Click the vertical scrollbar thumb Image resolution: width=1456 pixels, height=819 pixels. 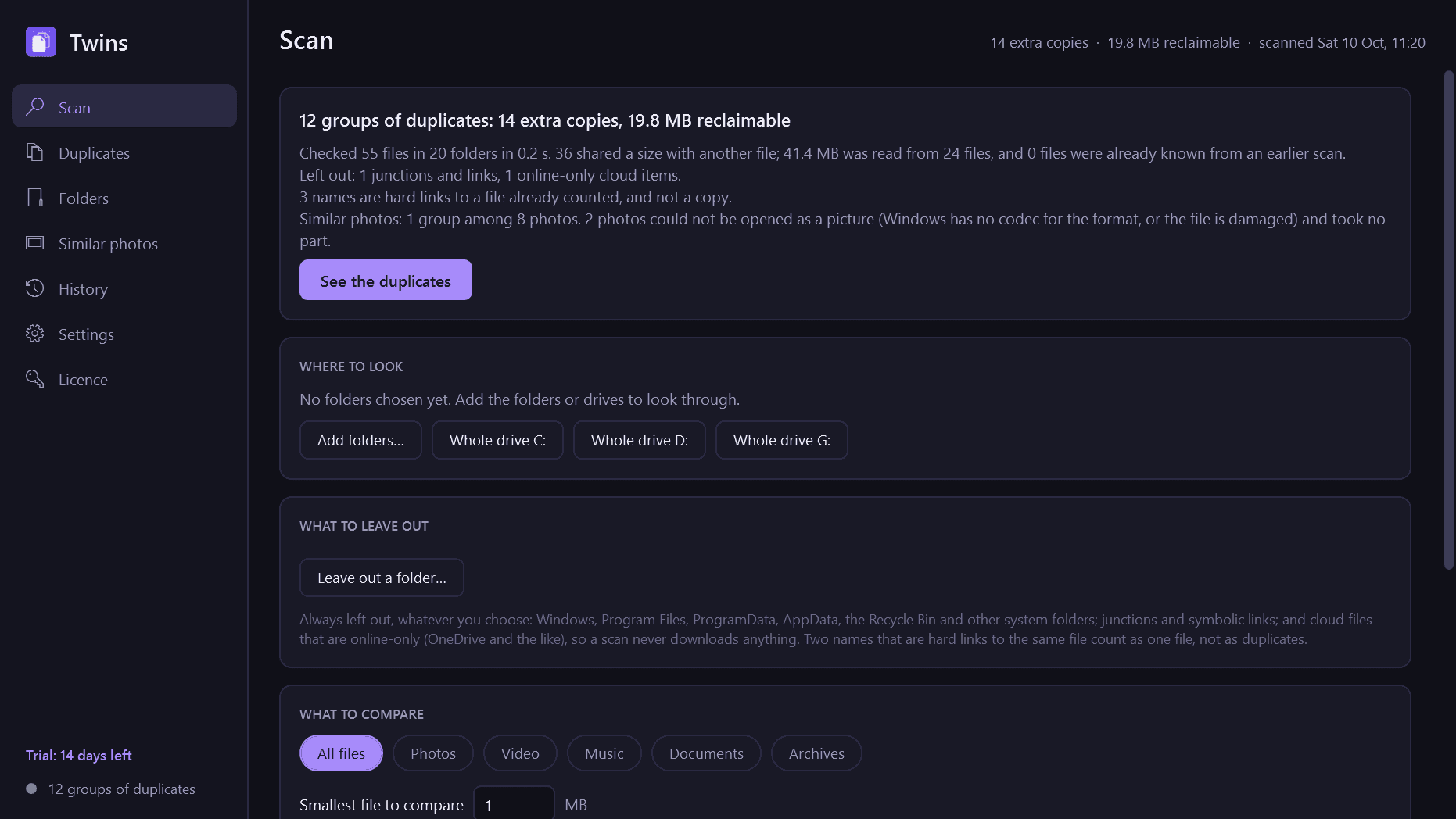coord(1448,320)
